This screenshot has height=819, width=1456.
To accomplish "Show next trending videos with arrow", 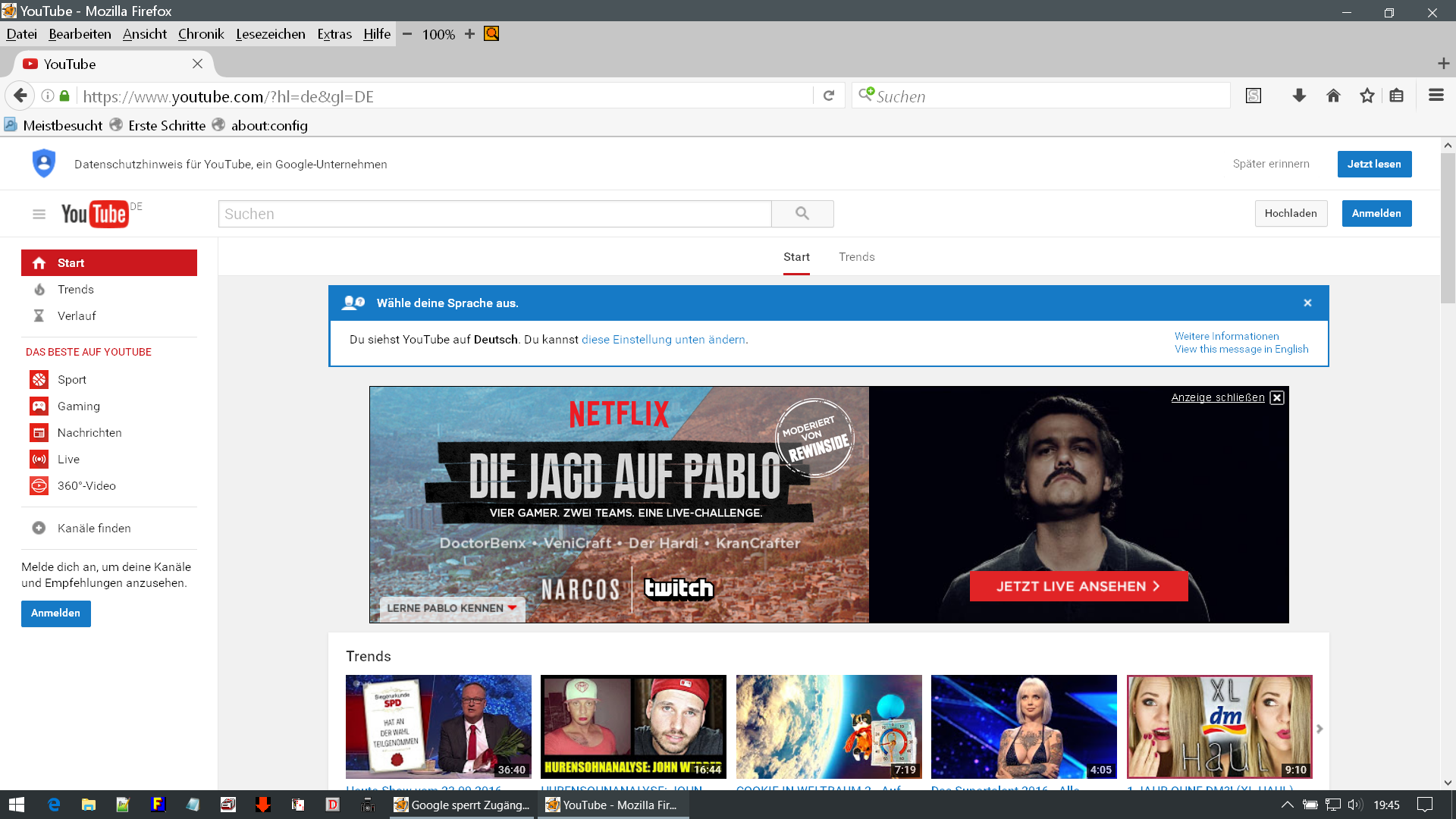I will (1319, 729).
